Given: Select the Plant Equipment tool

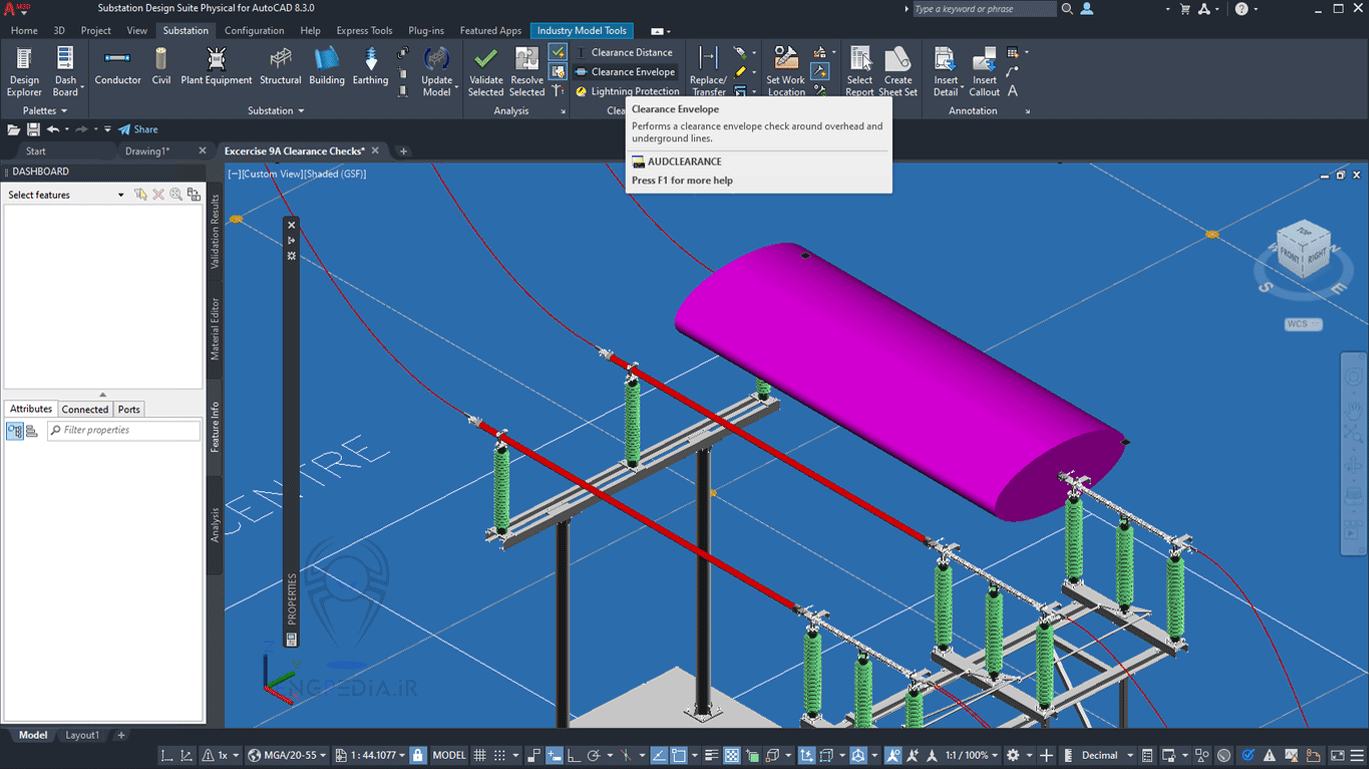Looking at the screenshot, I should [216, 67].
